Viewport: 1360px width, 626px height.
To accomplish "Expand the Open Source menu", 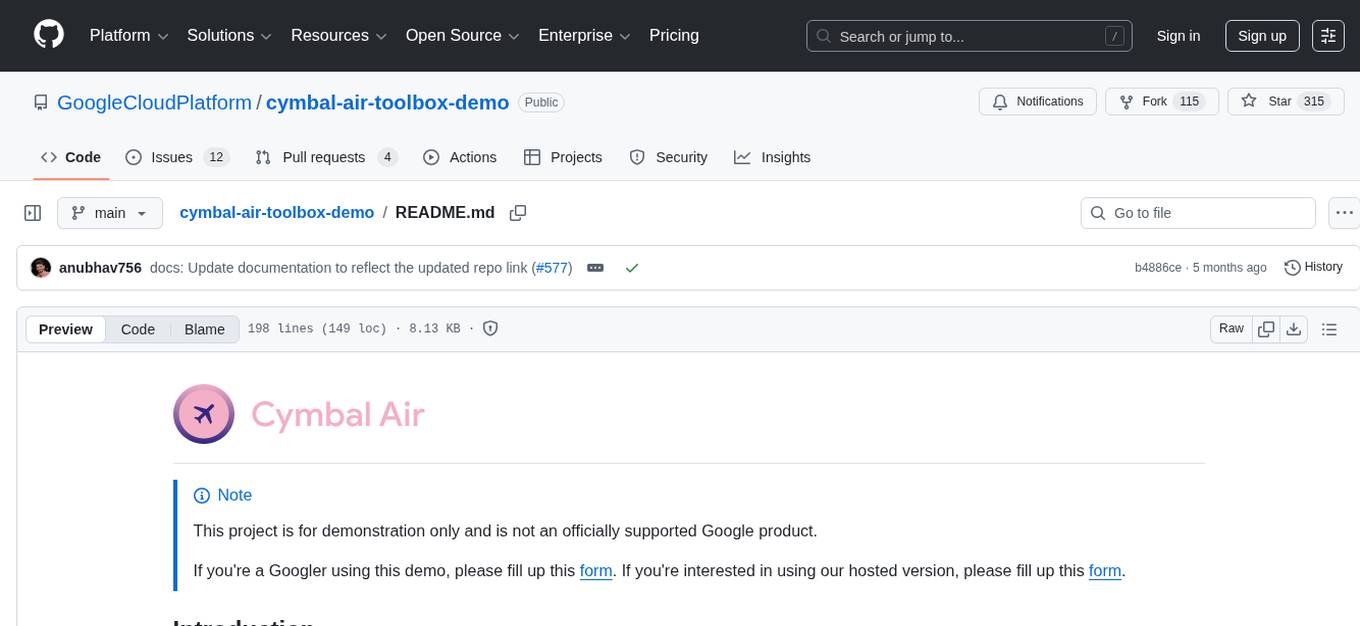I will (x=462, y=35).
